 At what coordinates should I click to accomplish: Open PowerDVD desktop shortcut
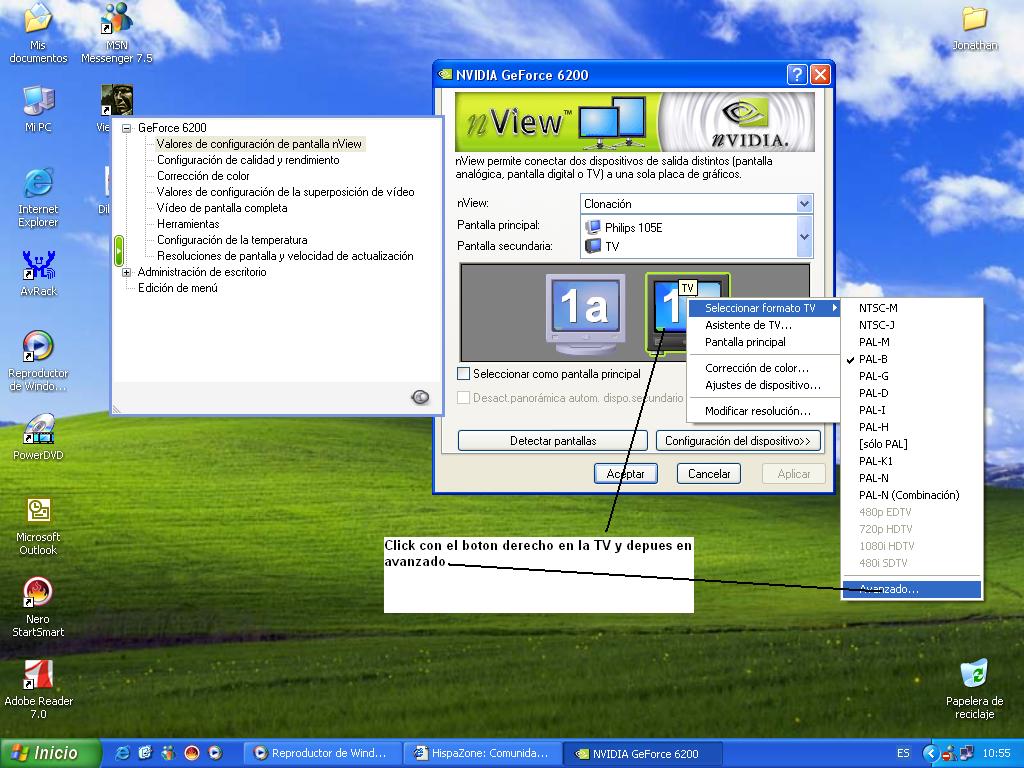click(x=38, y=432)
